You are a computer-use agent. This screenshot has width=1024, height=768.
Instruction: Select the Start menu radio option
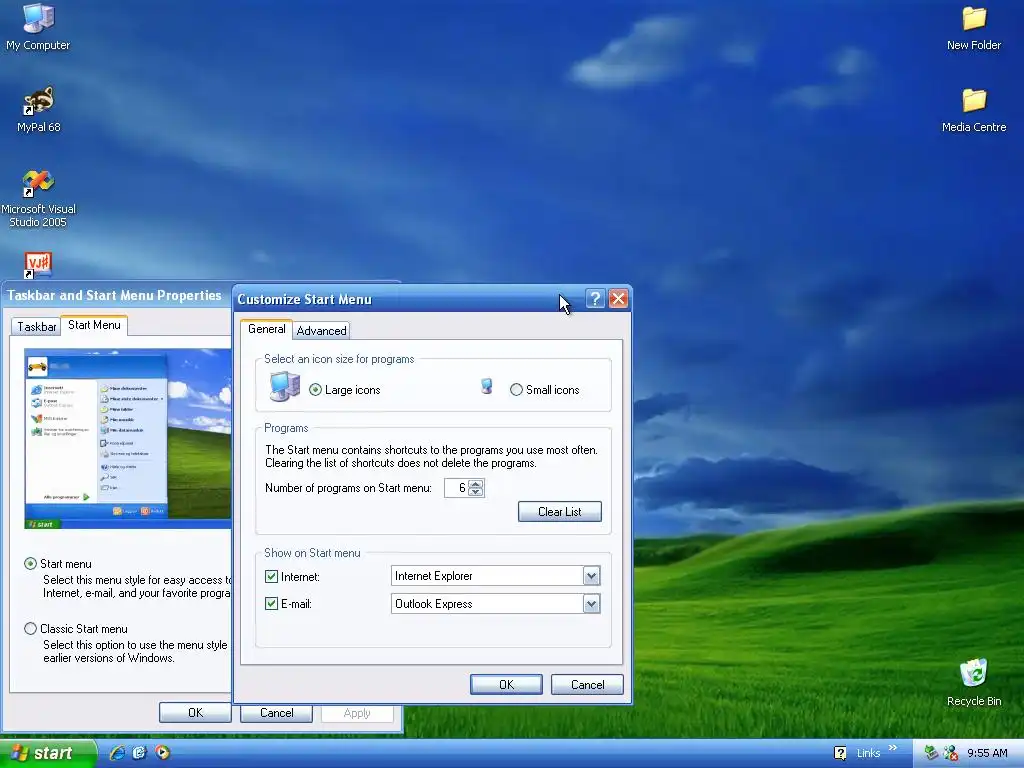30,564
